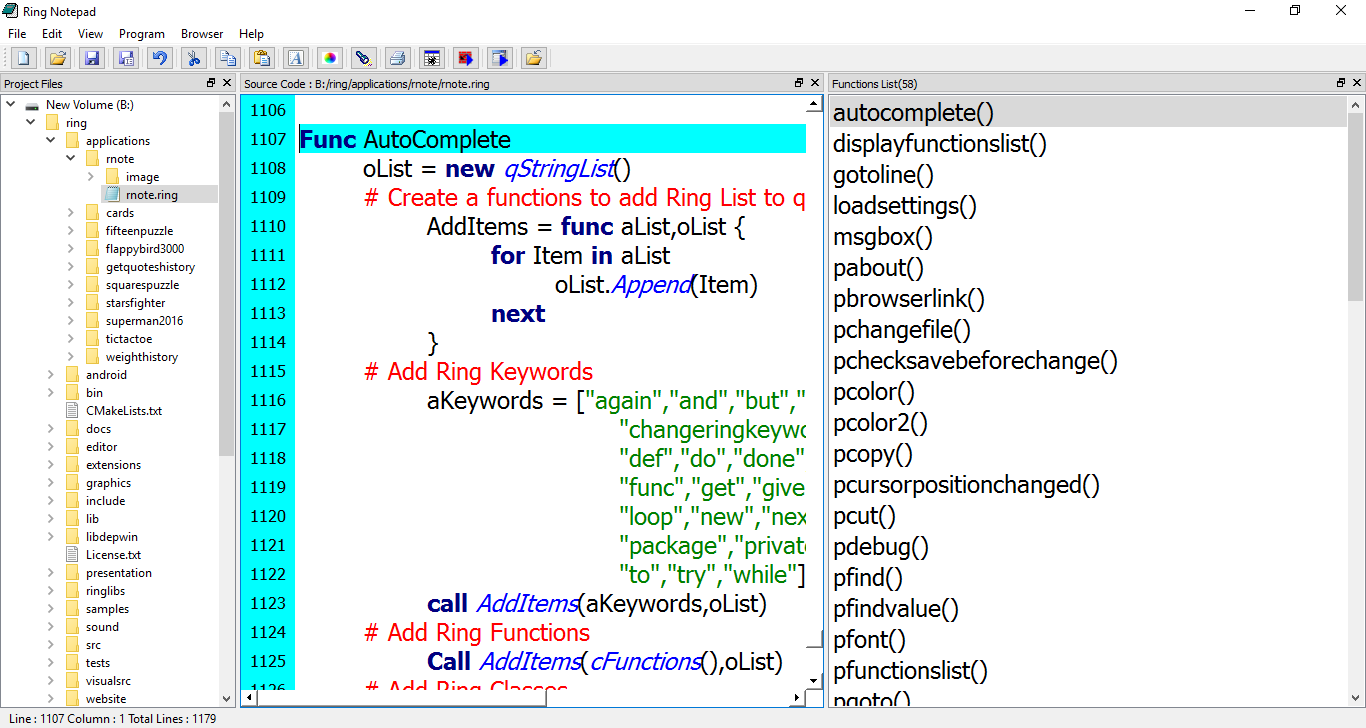Cut selection using the scissors icon
This screenshot has height=728, width=1366.
click(x=194, y=58)
